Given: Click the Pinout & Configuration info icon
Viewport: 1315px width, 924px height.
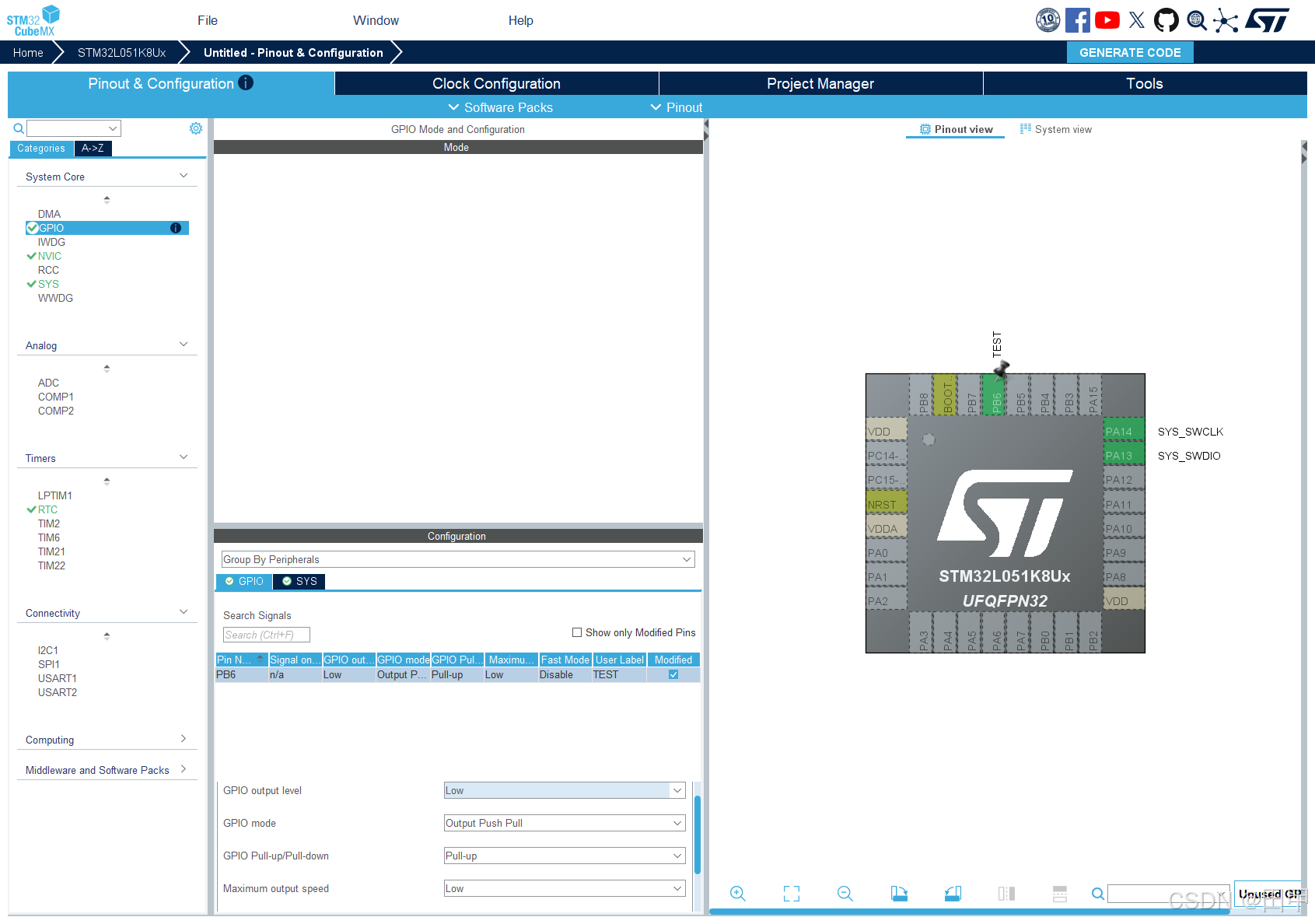Looking at the screenshot, I should [x=246, y=82].
